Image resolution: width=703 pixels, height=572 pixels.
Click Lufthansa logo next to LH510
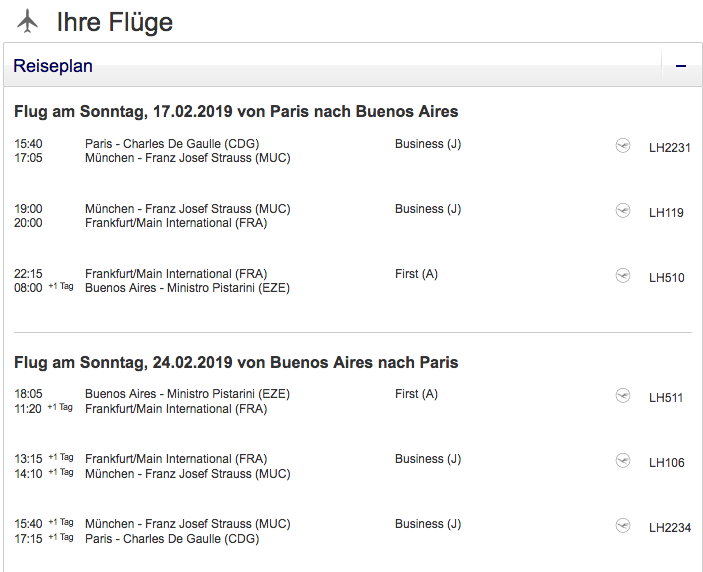coord(623,275)
